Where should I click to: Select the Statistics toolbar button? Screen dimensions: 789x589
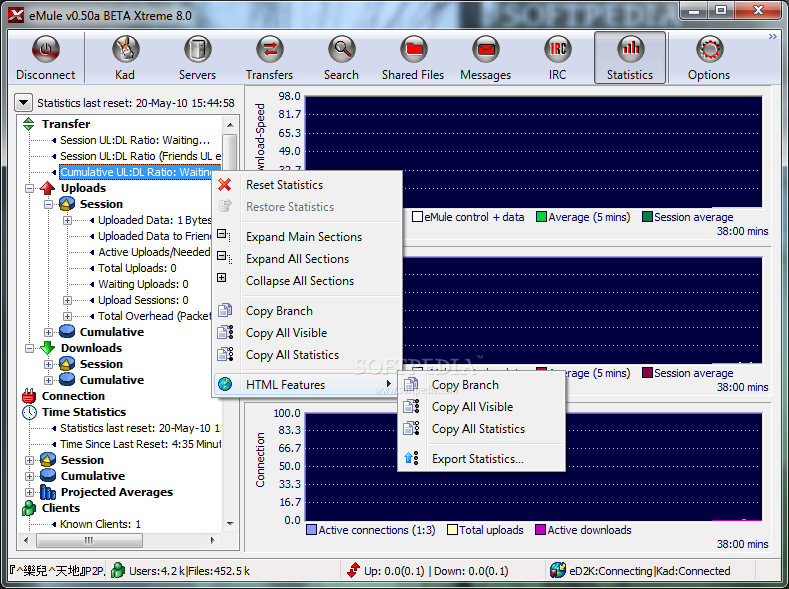click(630, 58)
